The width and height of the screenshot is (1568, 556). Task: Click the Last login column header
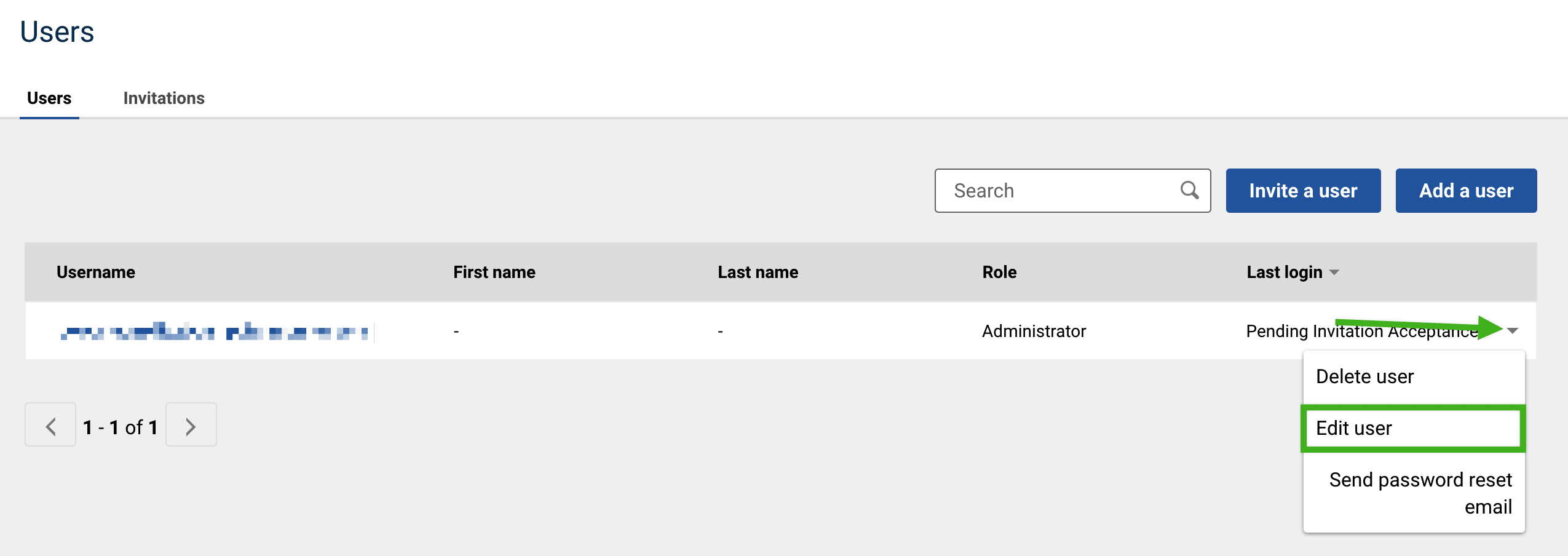[x=1284, y=272]
